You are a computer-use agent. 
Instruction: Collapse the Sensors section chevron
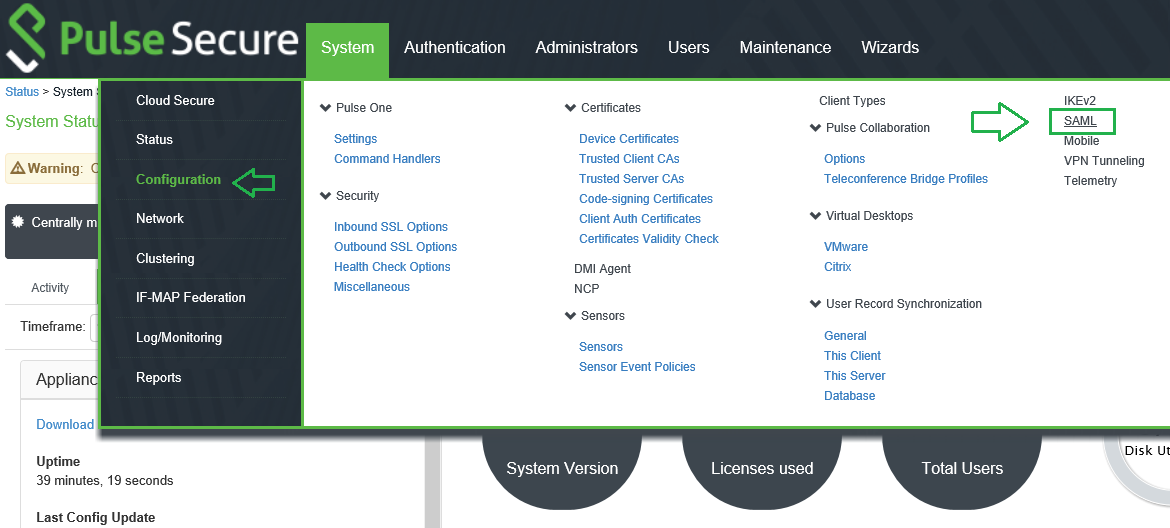(x=570, y=316)
